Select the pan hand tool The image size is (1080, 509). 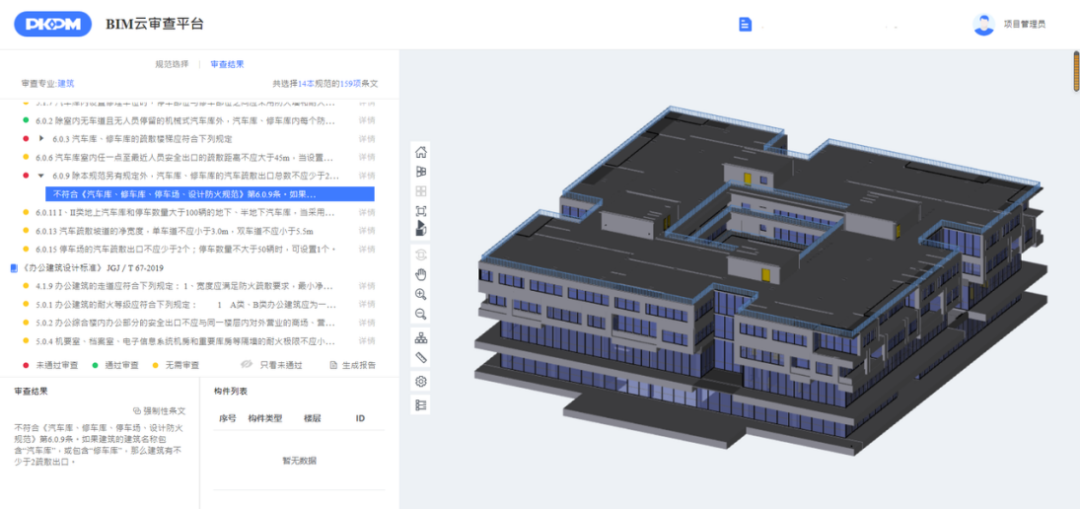point(421,274)
